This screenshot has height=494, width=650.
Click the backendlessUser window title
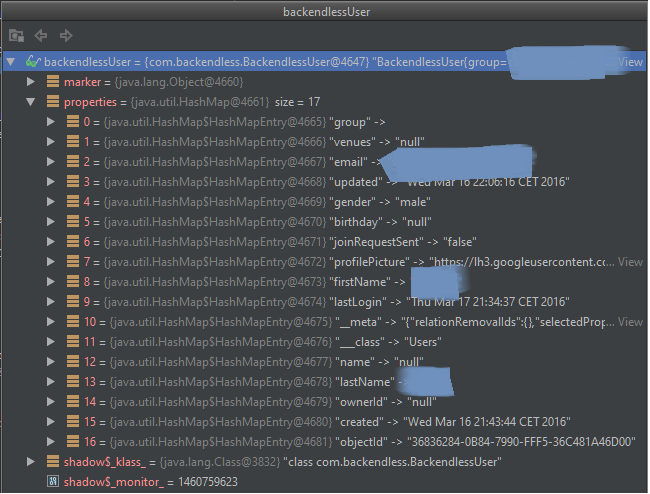click(x=327, y=12)
